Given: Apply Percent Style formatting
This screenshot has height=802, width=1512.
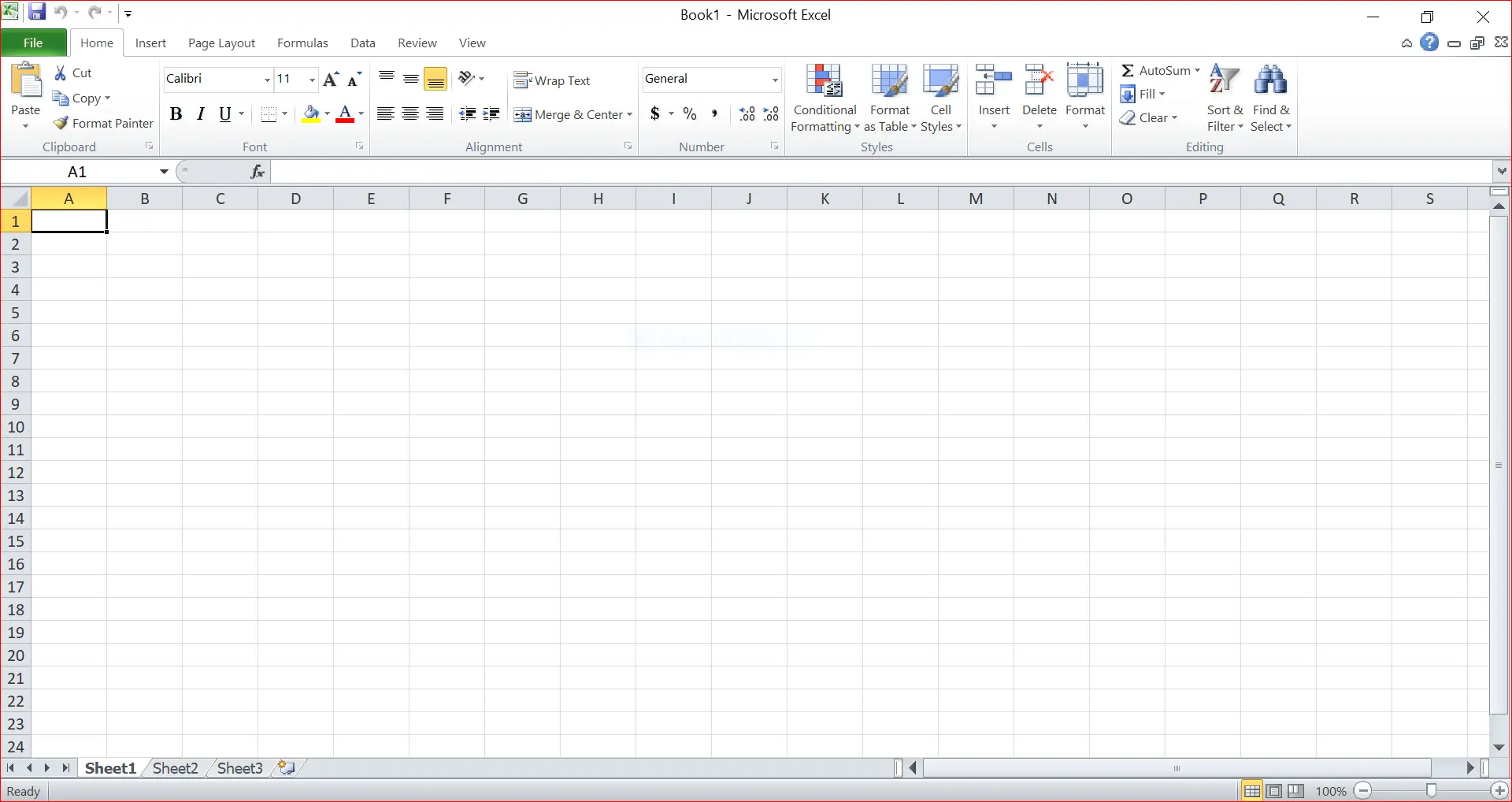Looking at the screenshot, I should point(690,114).
